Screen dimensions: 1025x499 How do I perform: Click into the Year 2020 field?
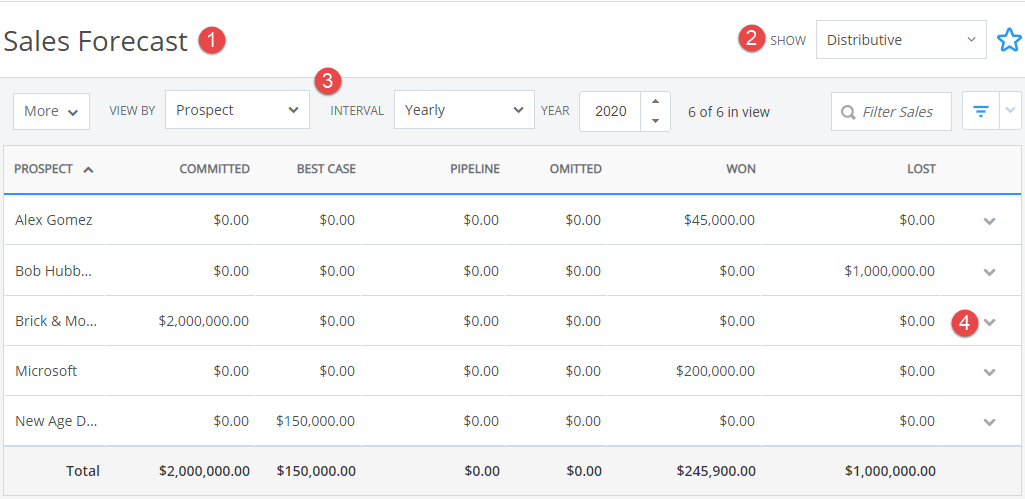click(611, 111)
